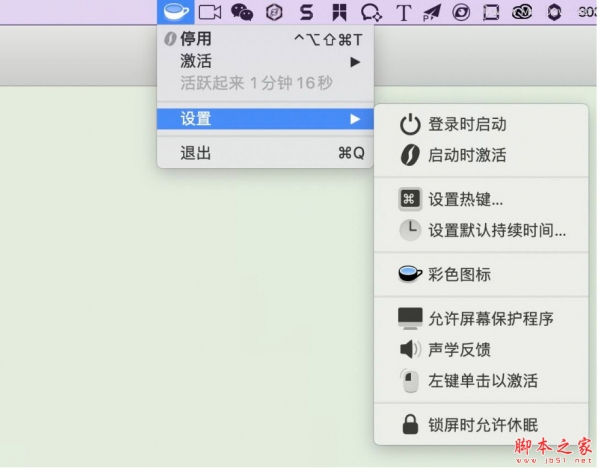Click the power icon for 登录时启动
Screen dimensions: 600x468
410,124
